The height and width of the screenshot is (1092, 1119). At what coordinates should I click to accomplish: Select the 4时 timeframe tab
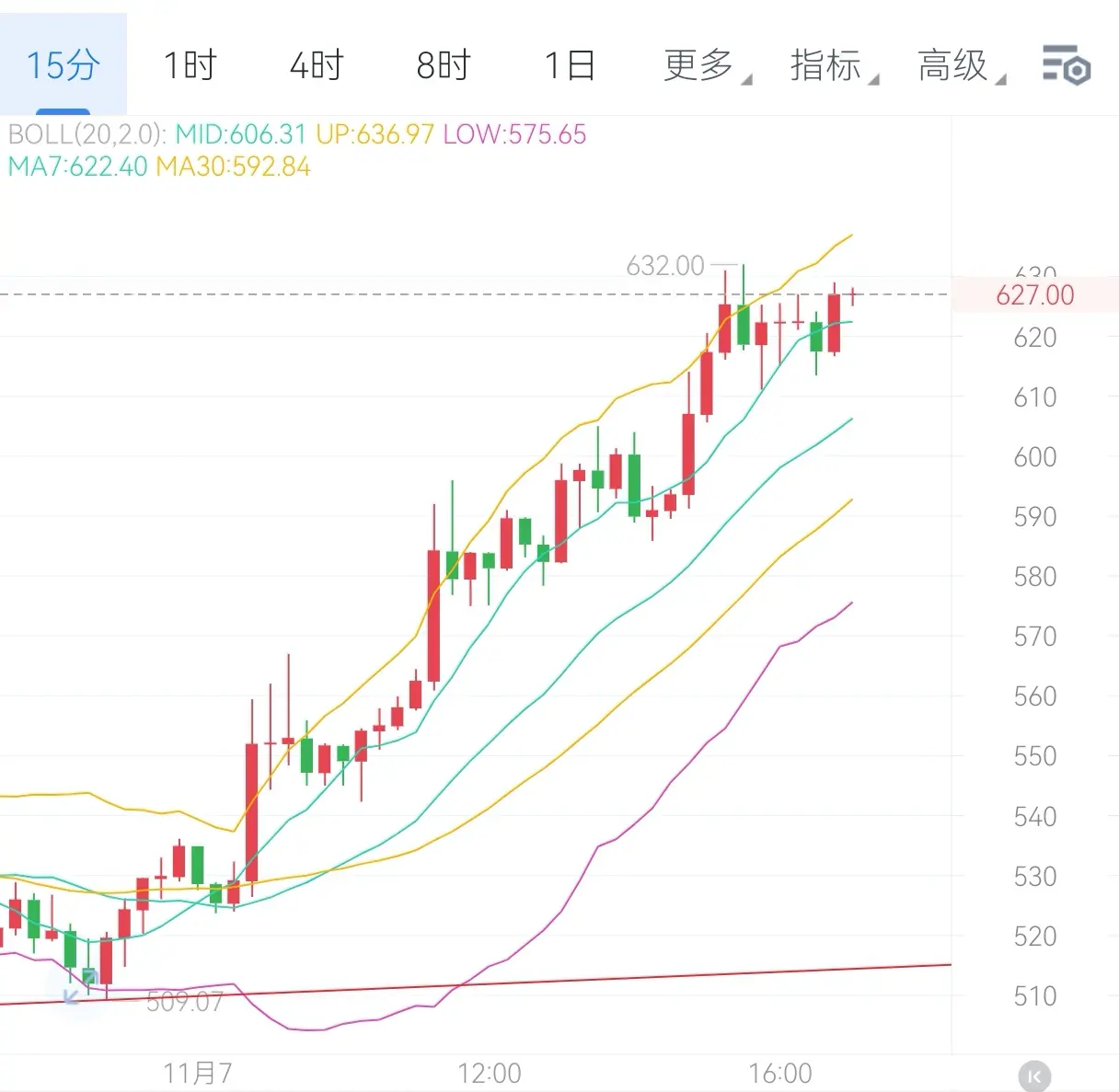tap(317, 65)
